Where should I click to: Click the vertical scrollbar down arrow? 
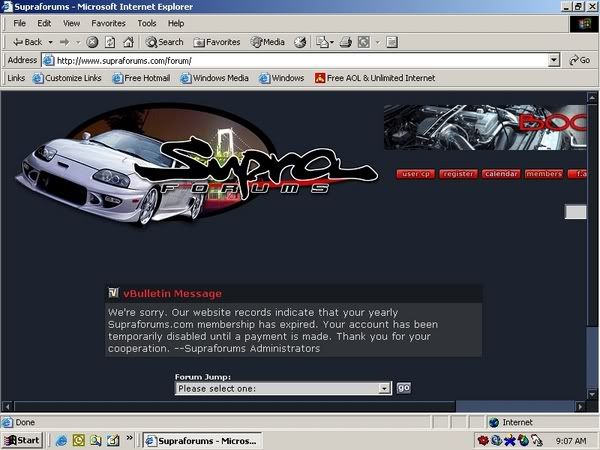coord(592,394)
